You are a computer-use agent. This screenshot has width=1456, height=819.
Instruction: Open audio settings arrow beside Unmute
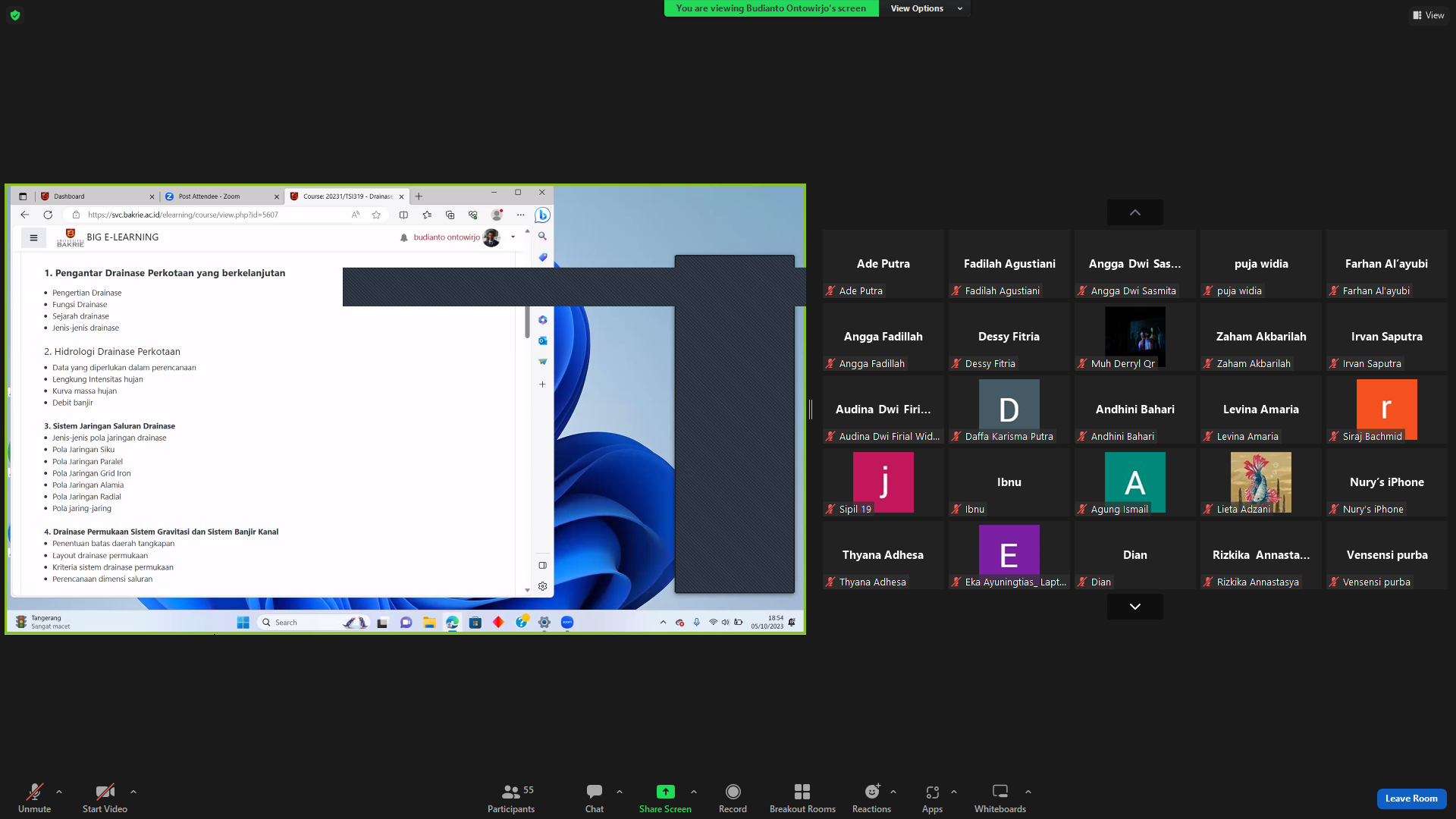click(59, 792)
